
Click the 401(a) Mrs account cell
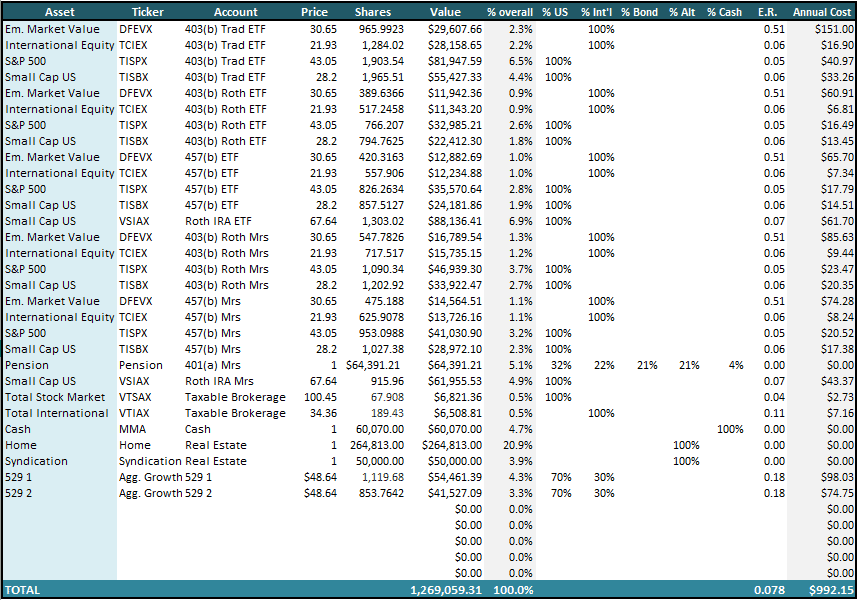coord(213,365)
